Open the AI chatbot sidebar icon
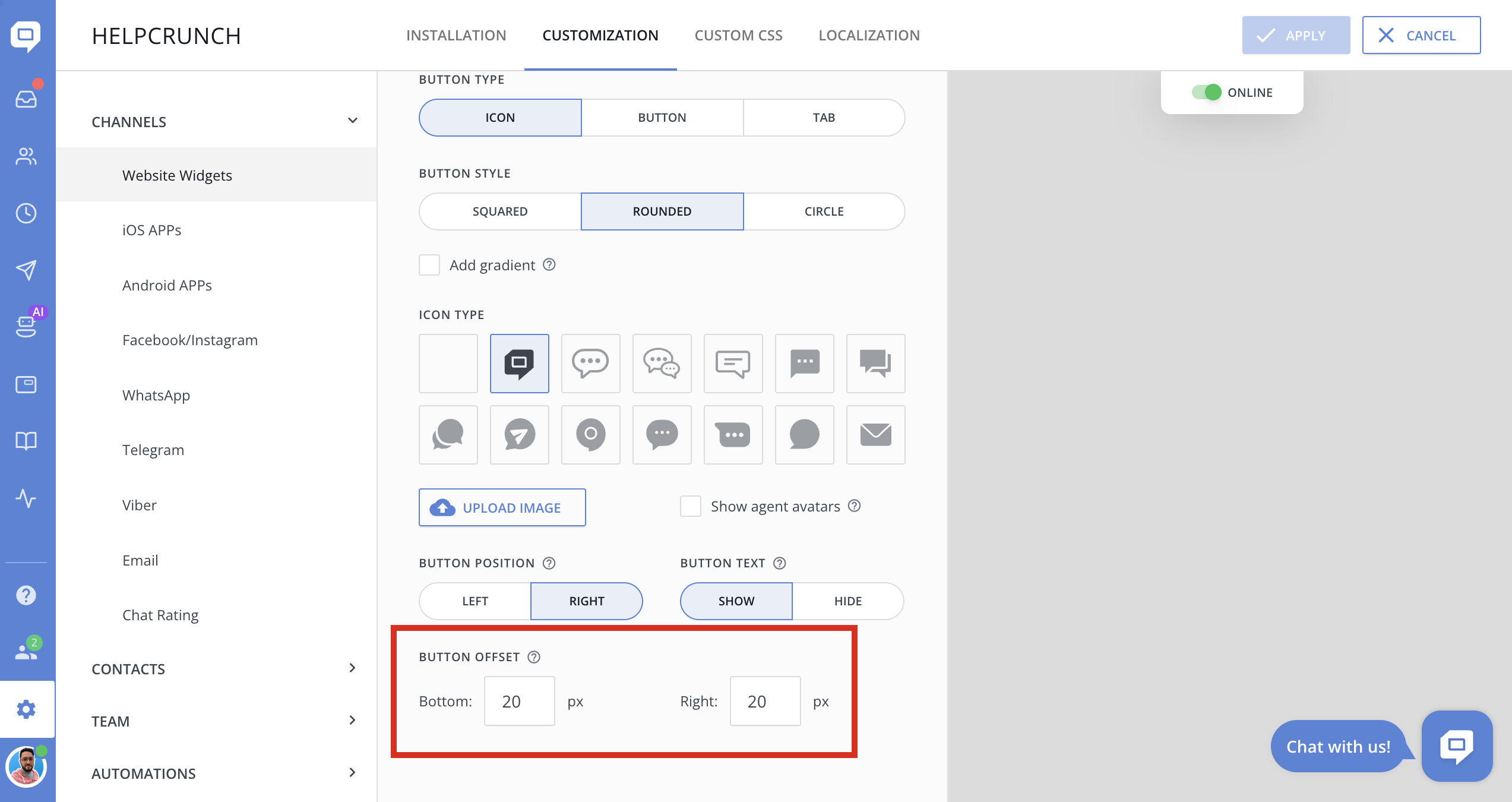The width and height of the screenshot is (1512, 802). 26,326
